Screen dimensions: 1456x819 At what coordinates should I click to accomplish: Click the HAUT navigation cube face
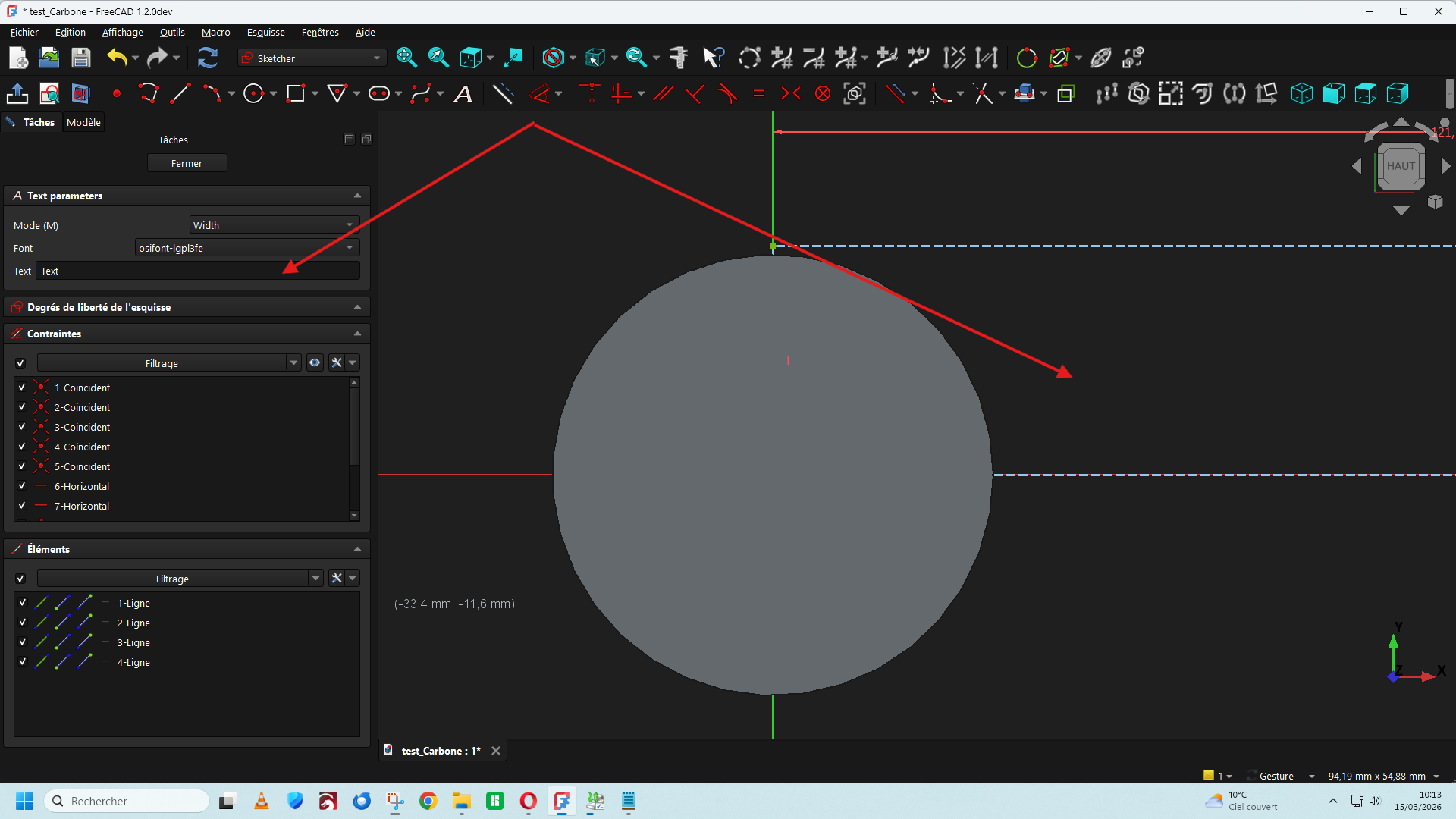[1401, 166]
